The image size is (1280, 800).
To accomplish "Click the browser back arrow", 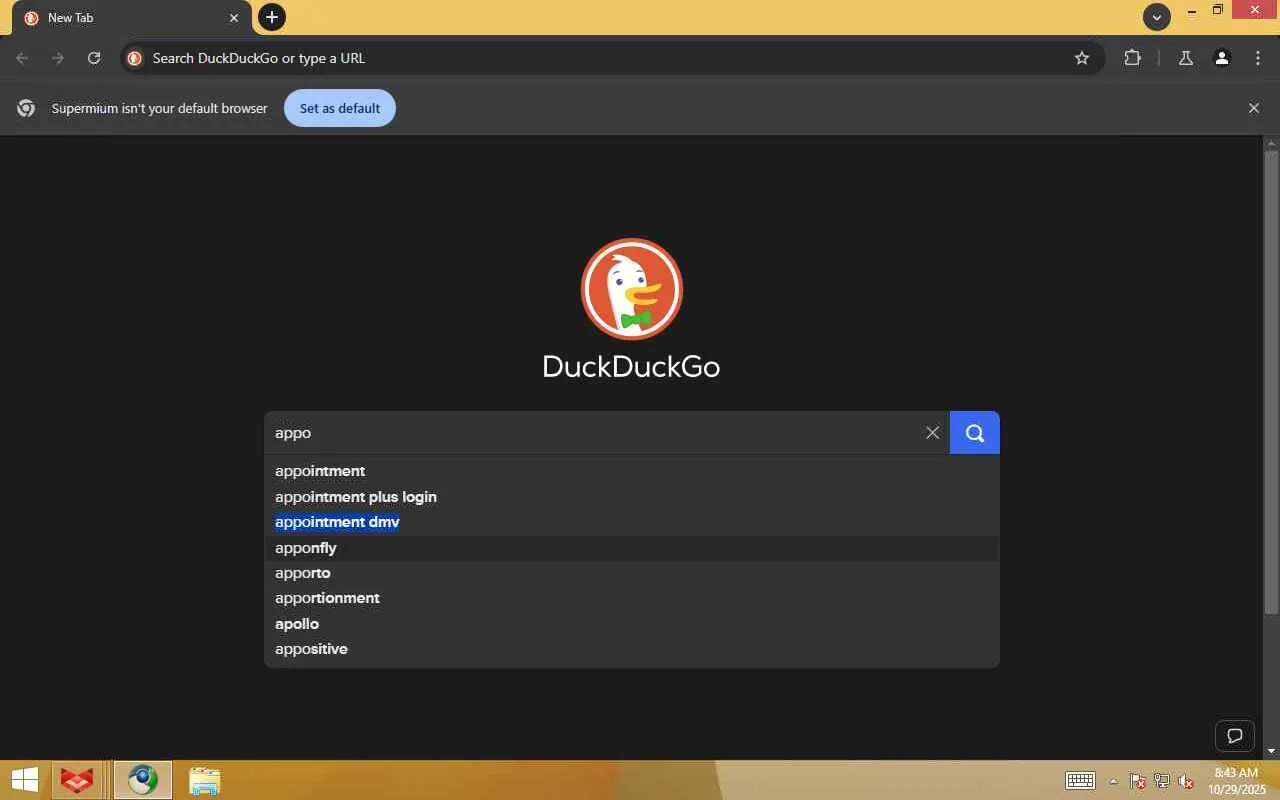I will tap(22, 58).
